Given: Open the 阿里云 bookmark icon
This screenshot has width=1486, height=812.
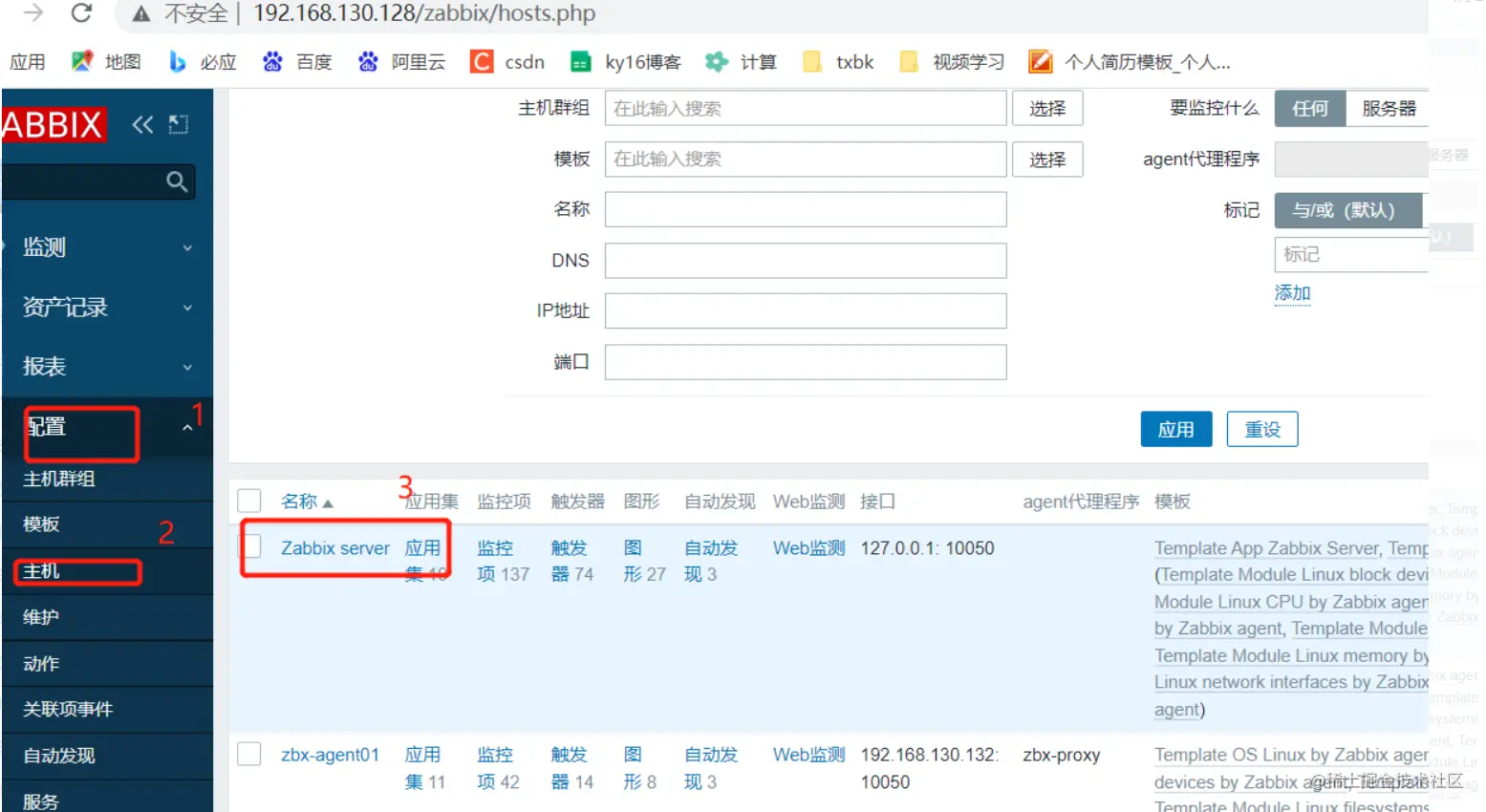Looking at the screenshot, I should 367,61.
